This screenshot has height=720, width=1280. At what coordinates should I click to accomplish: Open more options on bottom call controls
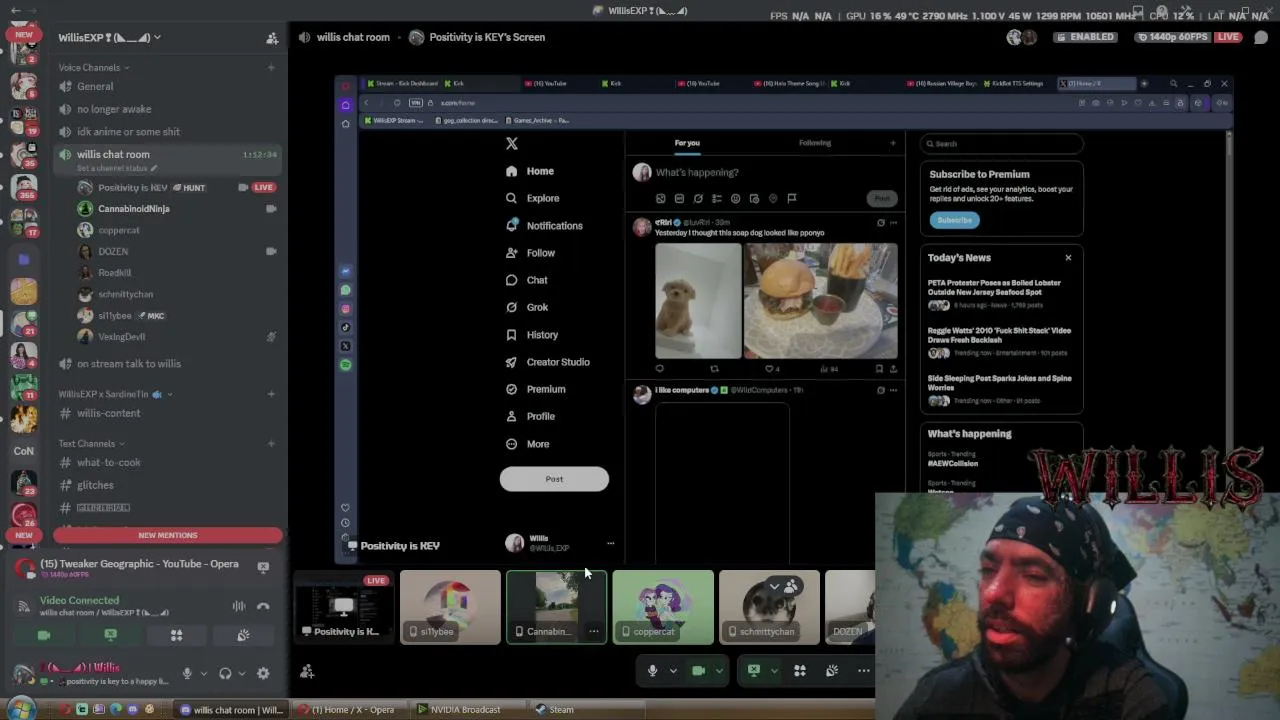[864, 671]
